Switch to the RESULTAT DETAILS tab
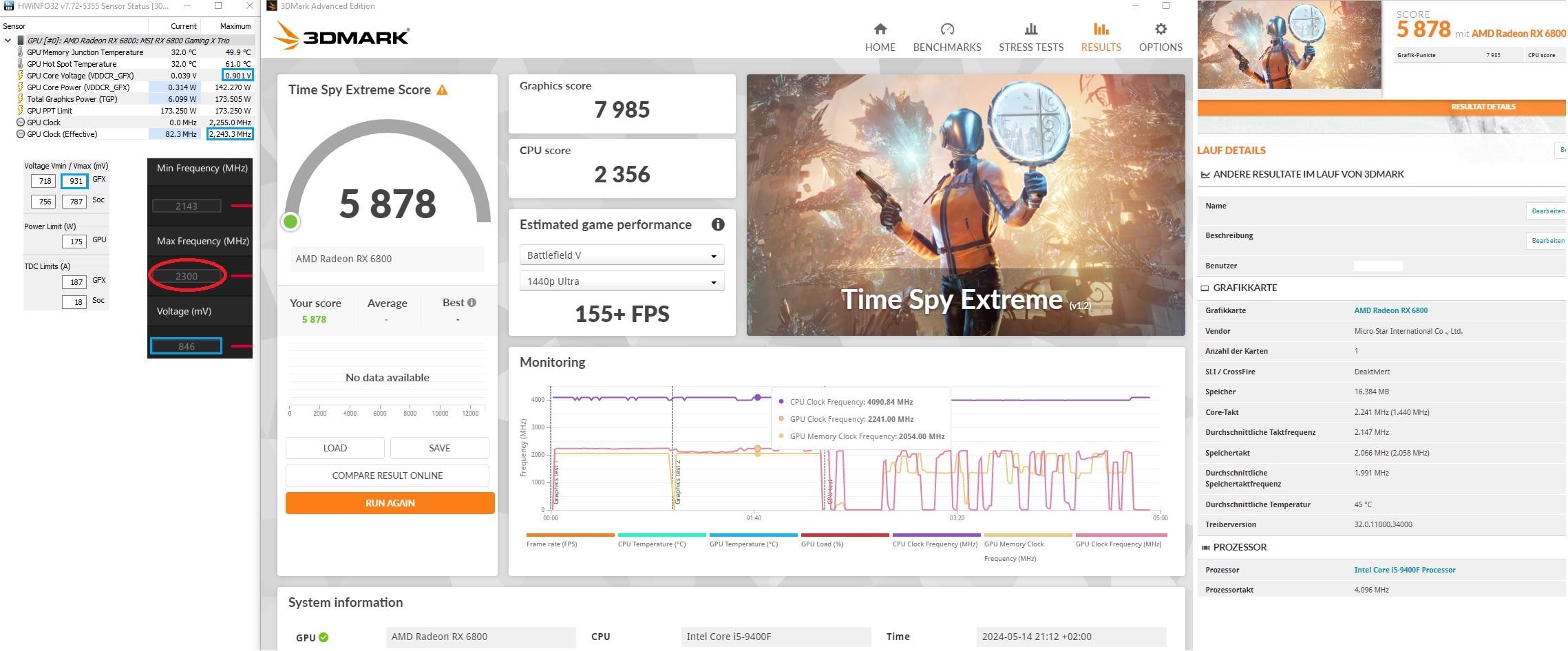The height and width of the screenshot is (651, 1568). (x=1483, y=107)
